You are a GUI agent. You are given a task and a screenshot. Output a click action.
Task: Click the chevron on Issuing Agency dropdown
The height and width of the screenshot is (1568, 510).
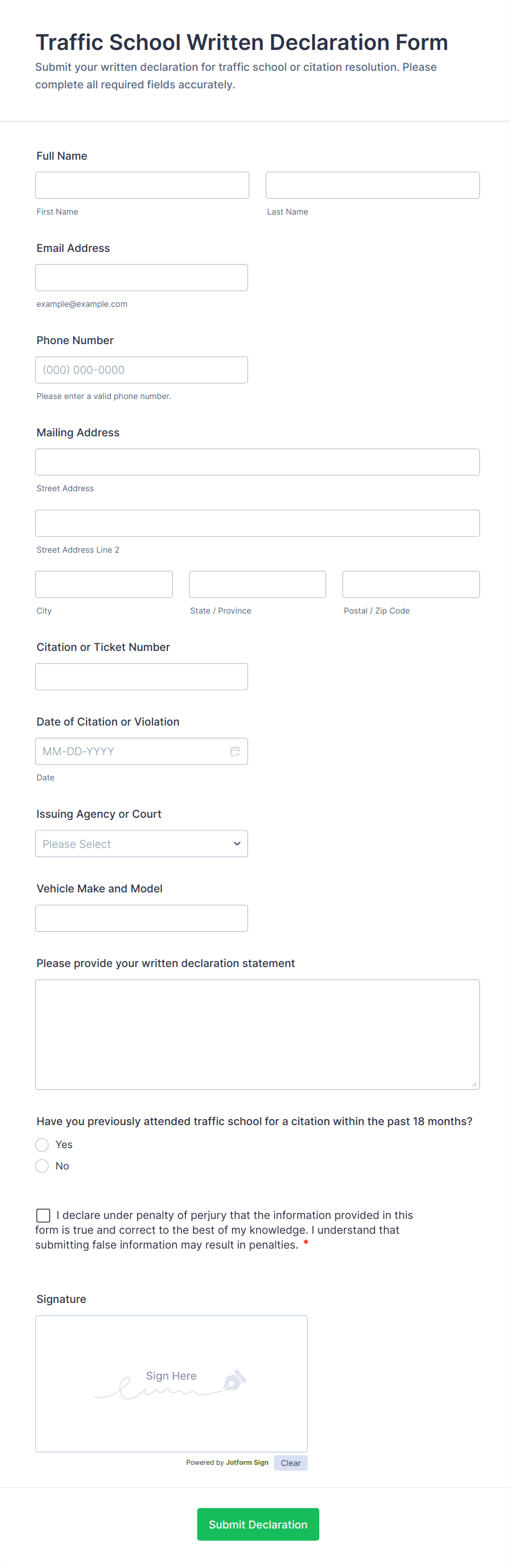(x=236, y=844)
